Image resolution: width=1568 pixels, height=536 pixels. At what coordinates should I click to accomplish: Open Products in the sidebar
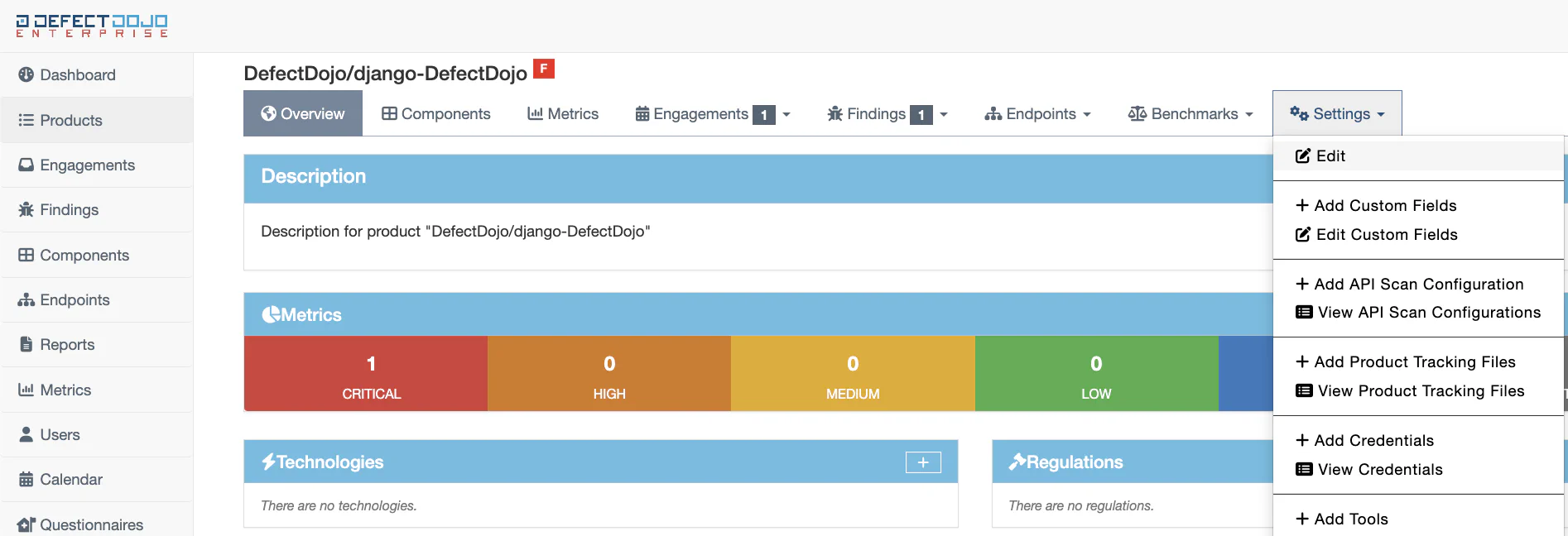pyautogui.click(x=71, y=121)
